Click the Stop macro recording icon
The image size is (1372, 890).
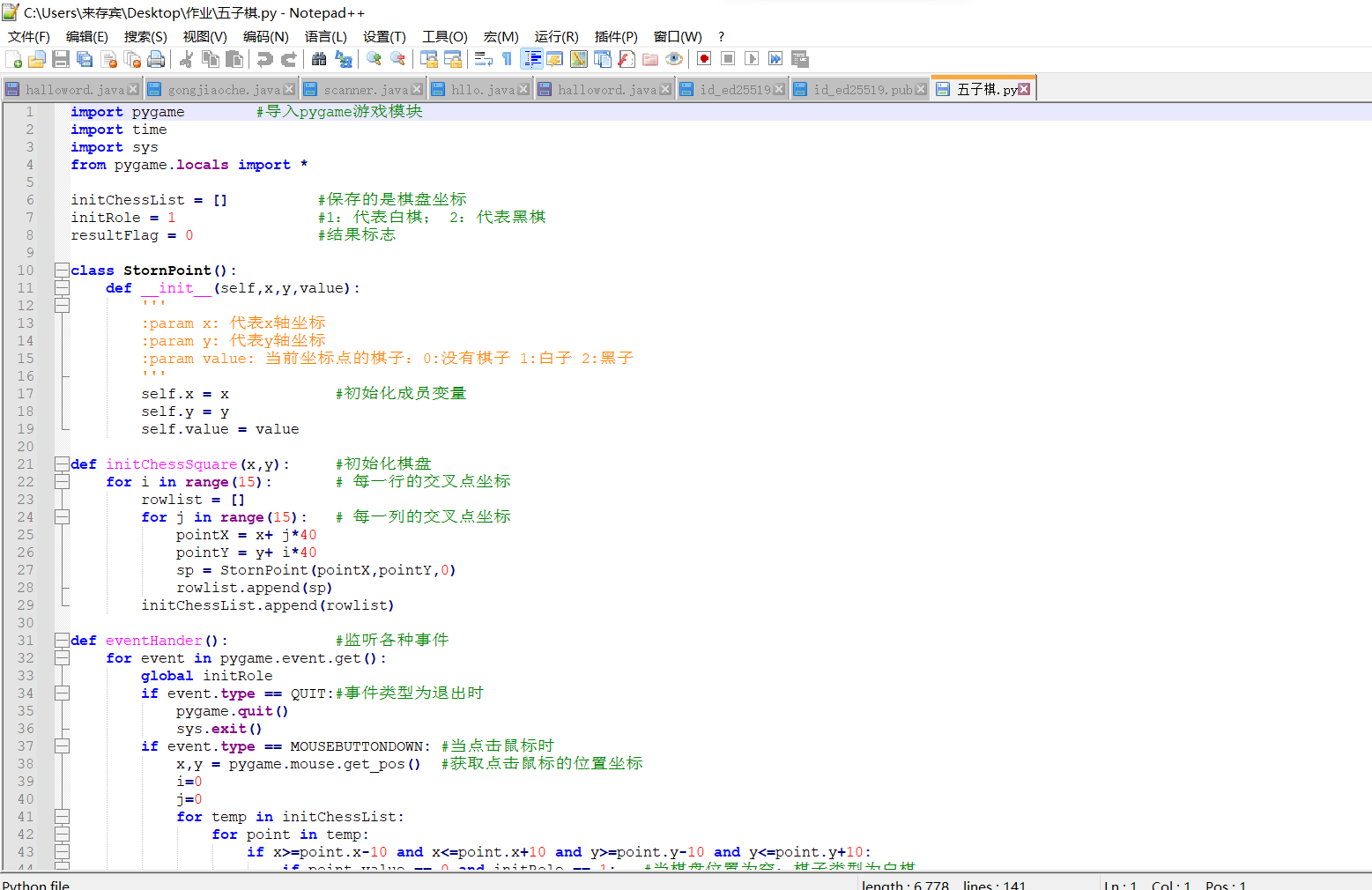point(728,59)
